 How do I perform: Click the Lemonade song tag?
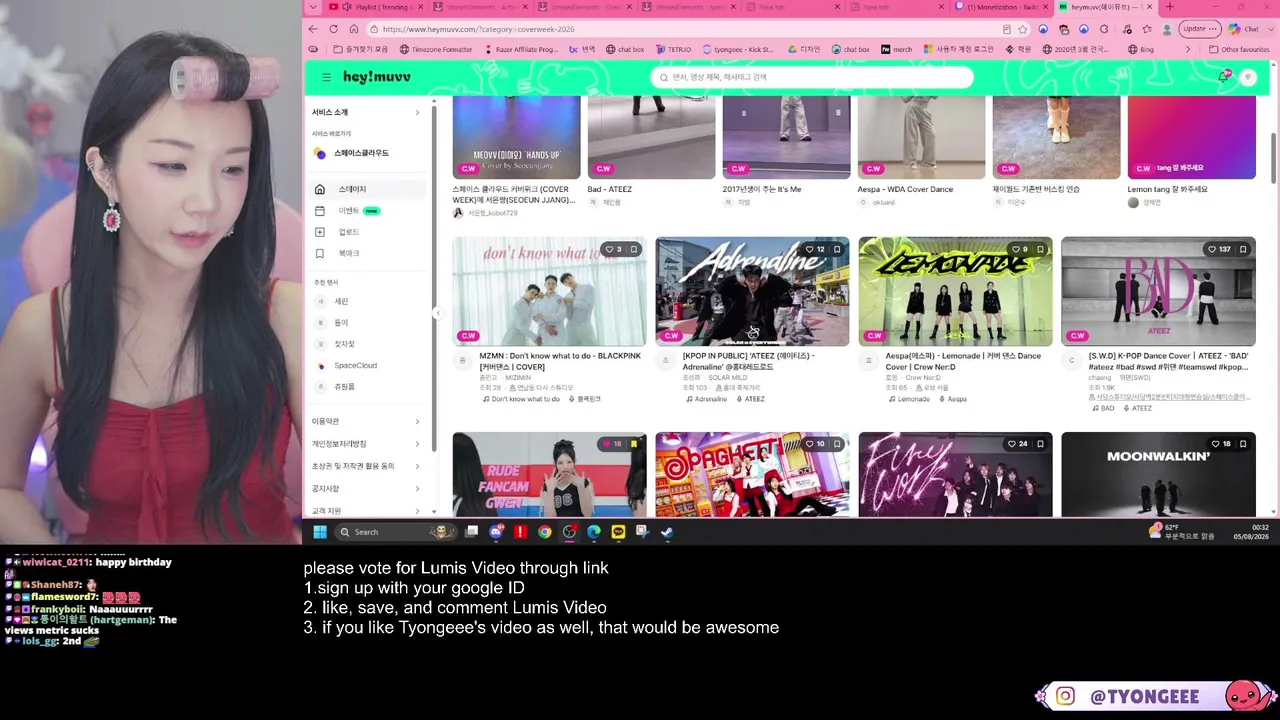(908, 399)
